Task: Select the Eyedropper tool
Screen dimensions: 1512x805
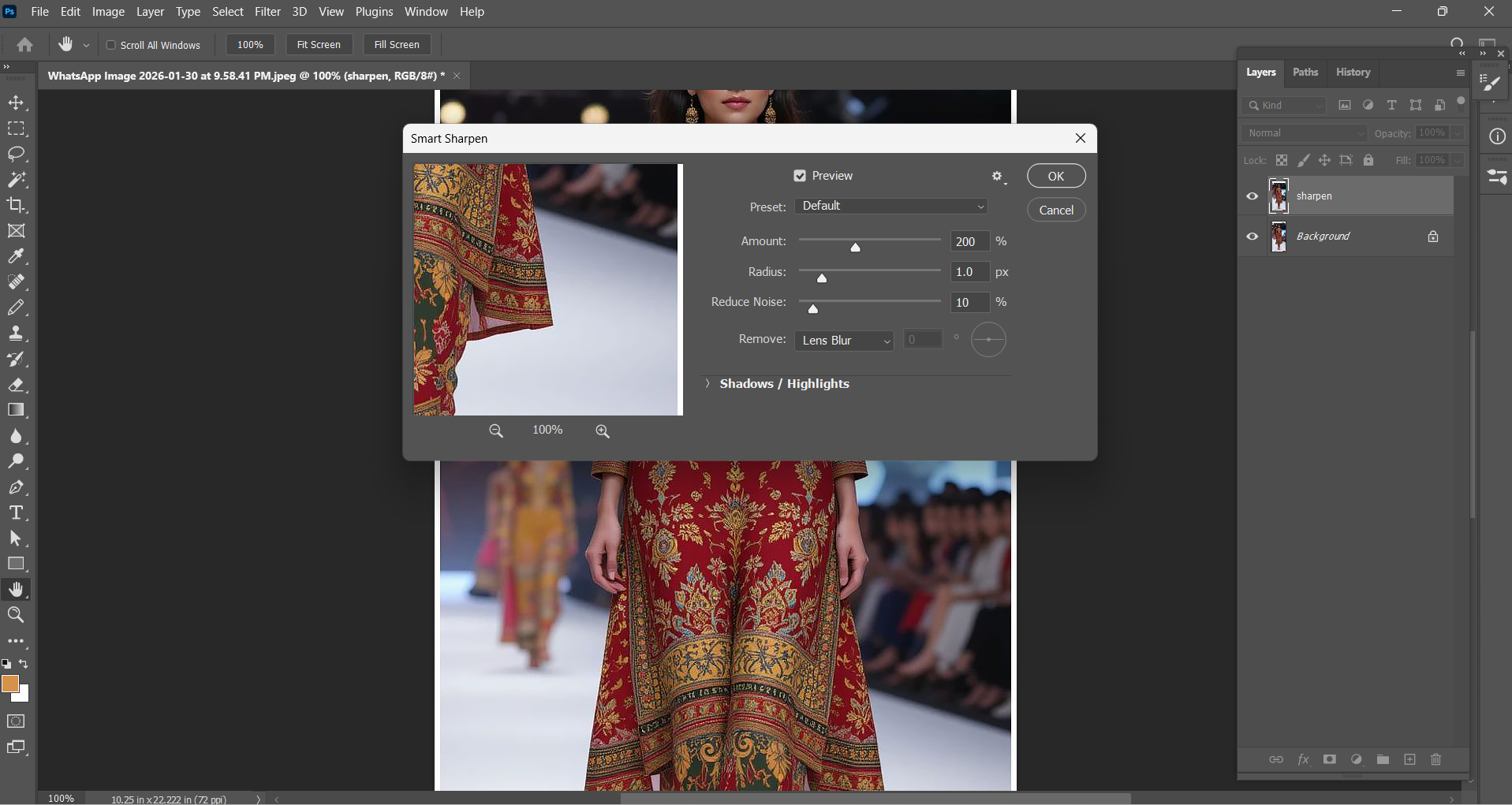Action: tap(17, 256)
